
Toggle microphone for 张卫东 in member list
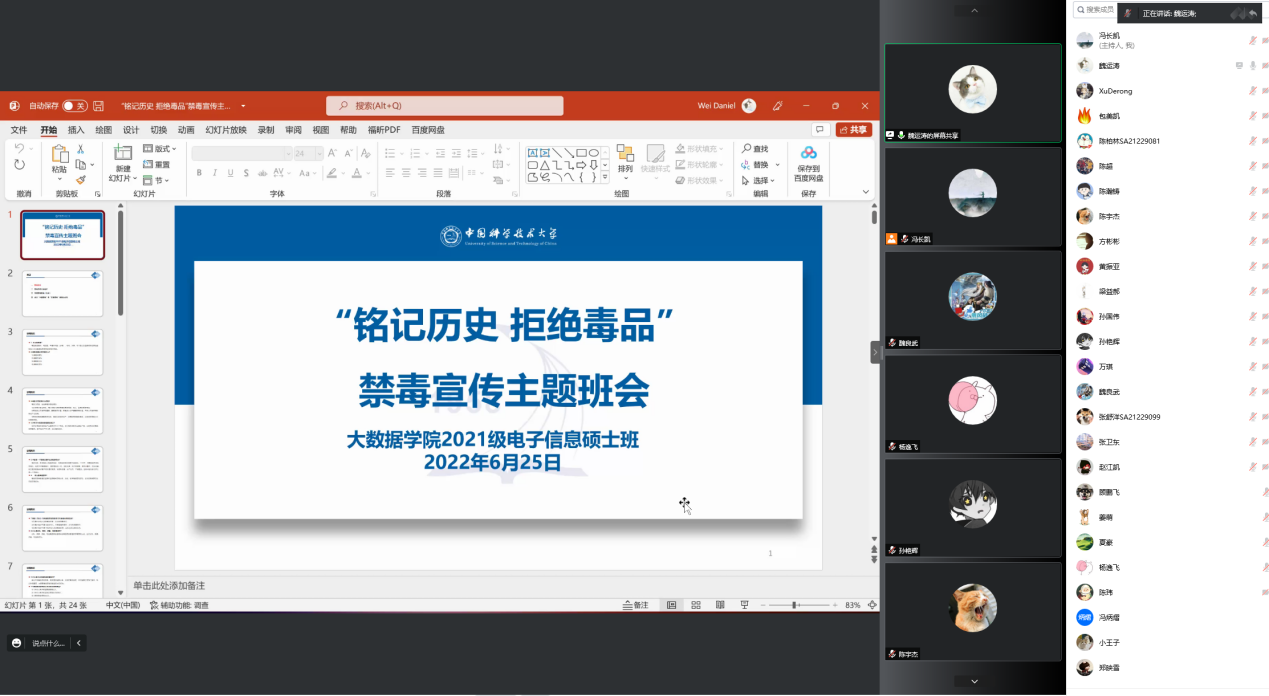(1252, 441)
